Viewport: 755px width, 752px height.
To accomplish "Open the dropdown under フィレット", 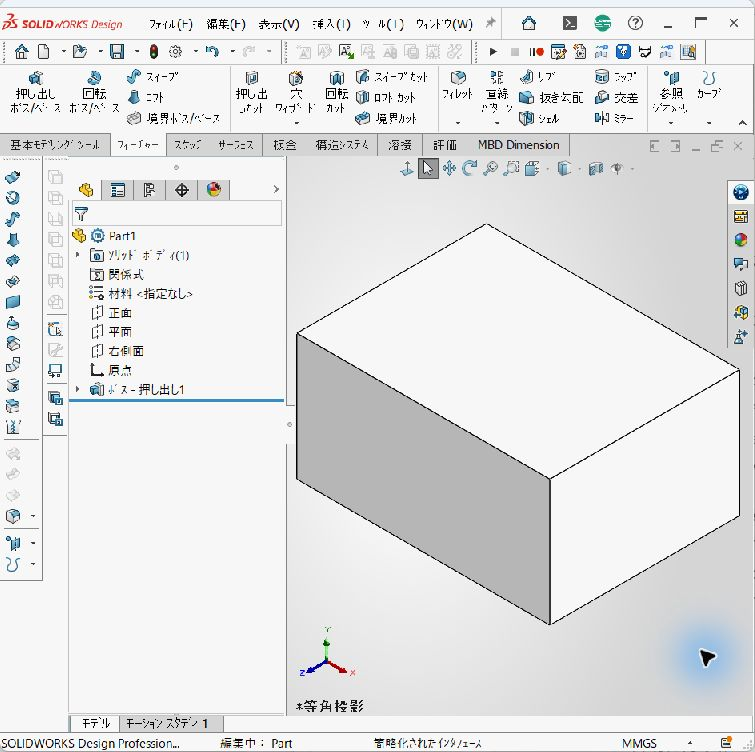I will point(457,123).
